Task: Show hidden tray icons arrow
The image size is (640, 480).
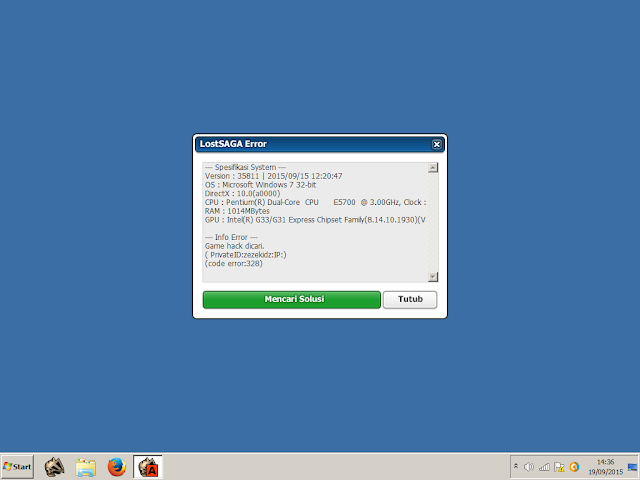Action: [516, 466]
